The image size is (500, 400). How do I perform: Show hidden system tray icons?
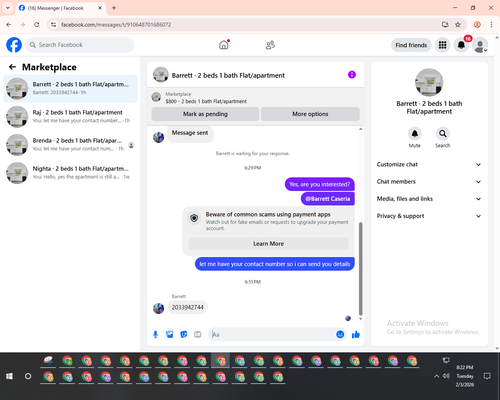(x=436, y=376)
